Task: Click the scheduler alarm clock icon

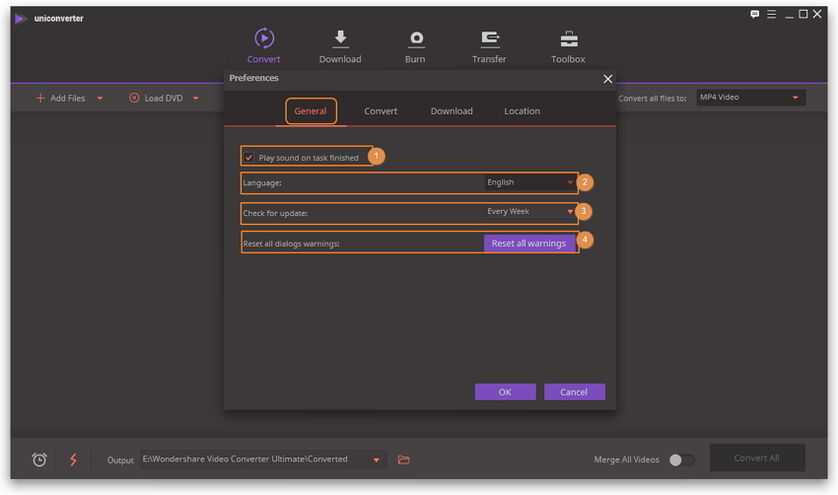Action: (39, 459)
